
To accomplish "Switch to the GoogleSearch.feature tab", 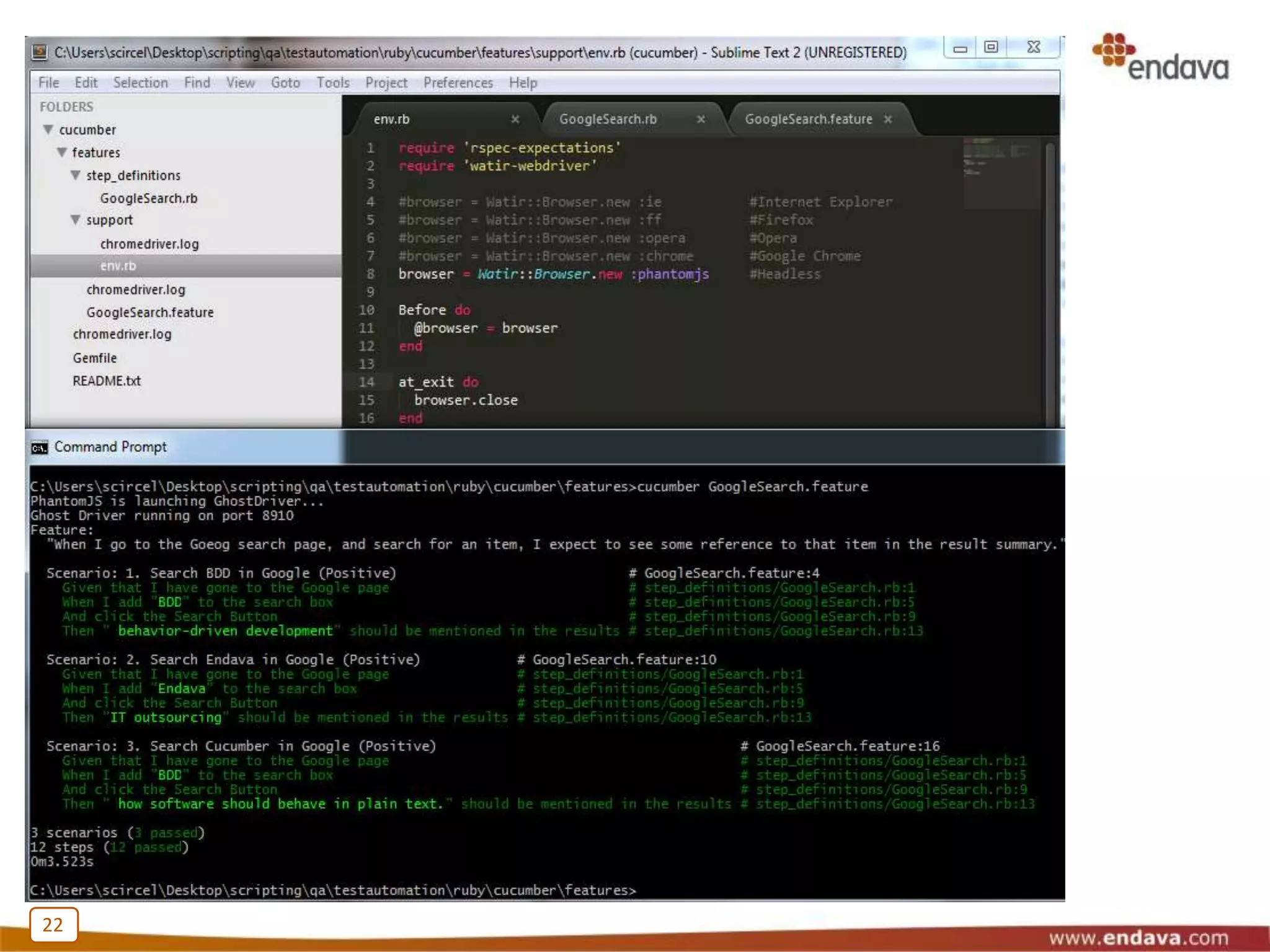I will coord(808,119).
